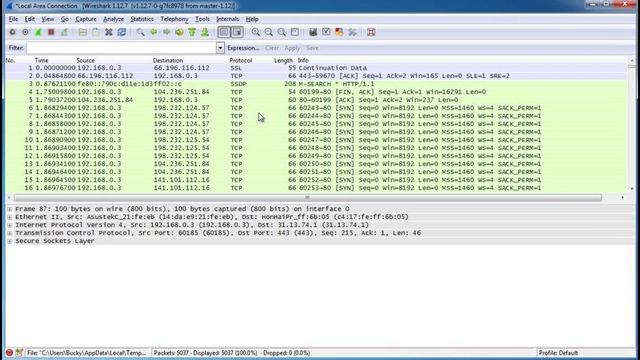Edit capture filters icon
Viewport: 640px width, 360px height.
click(x=313, y=32)
